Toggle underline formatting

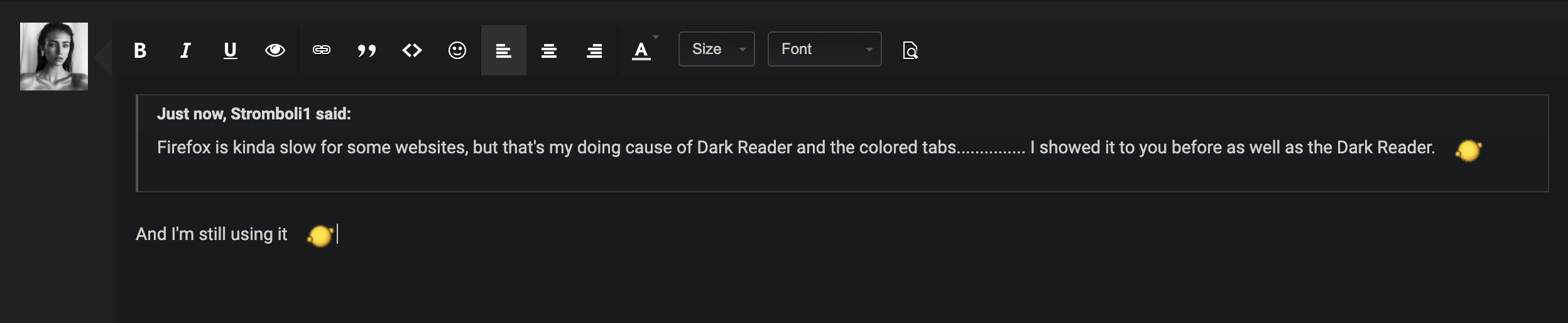pyautogui.click(x=231, y=50)
